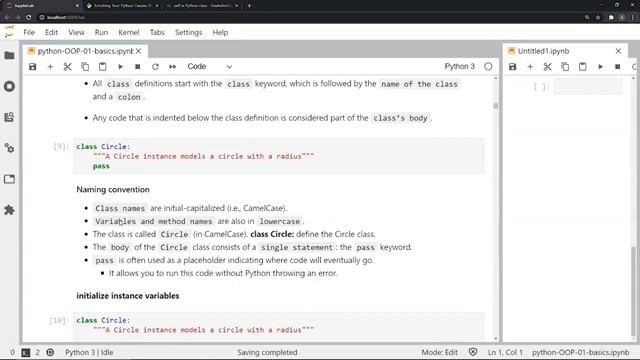Open the Commands palette sidebar icon

coord(9,118)
